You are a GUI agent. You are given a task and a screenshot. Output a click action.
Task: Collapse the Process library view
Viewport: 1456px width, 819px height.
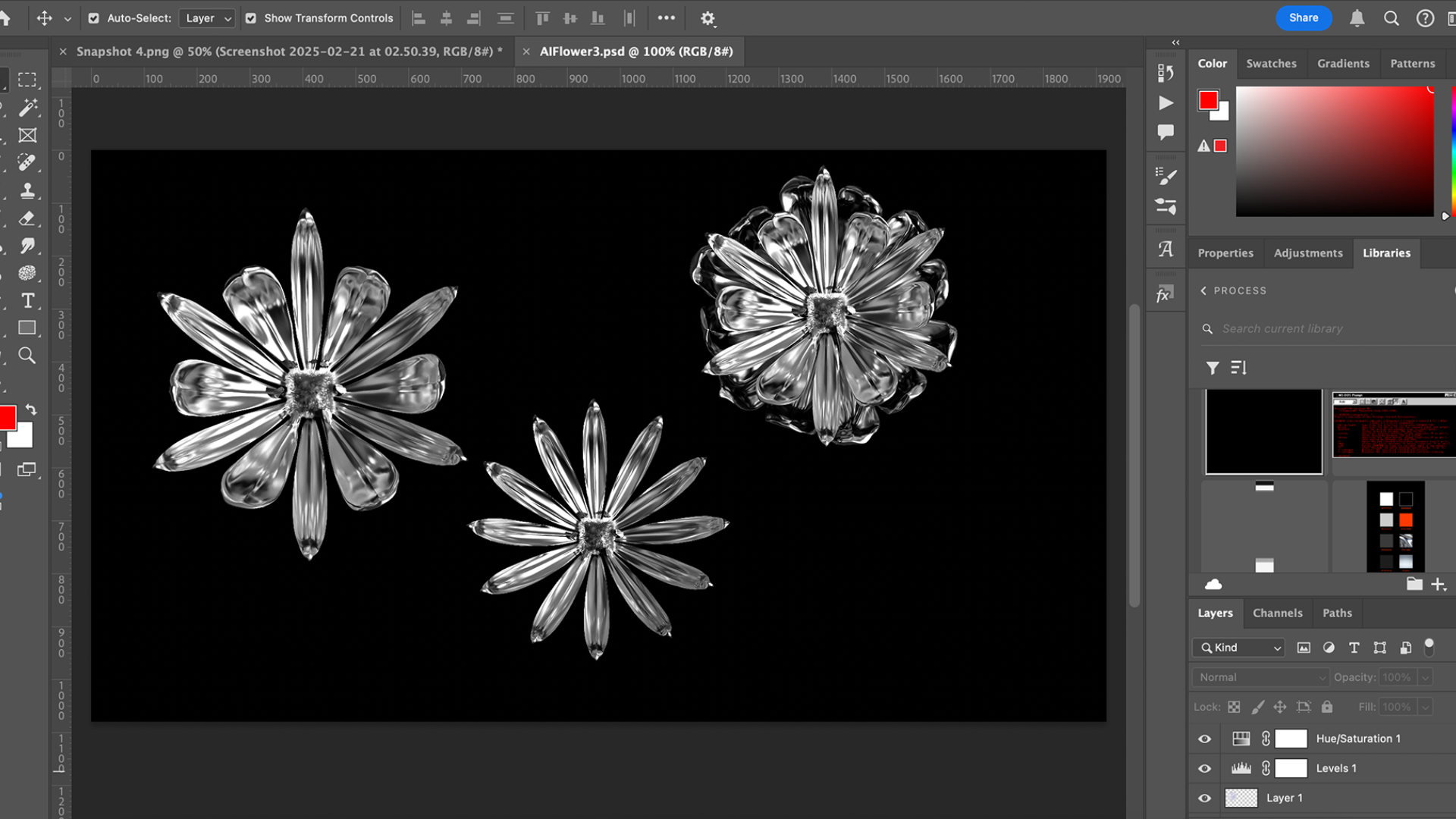click(1203, 290)
